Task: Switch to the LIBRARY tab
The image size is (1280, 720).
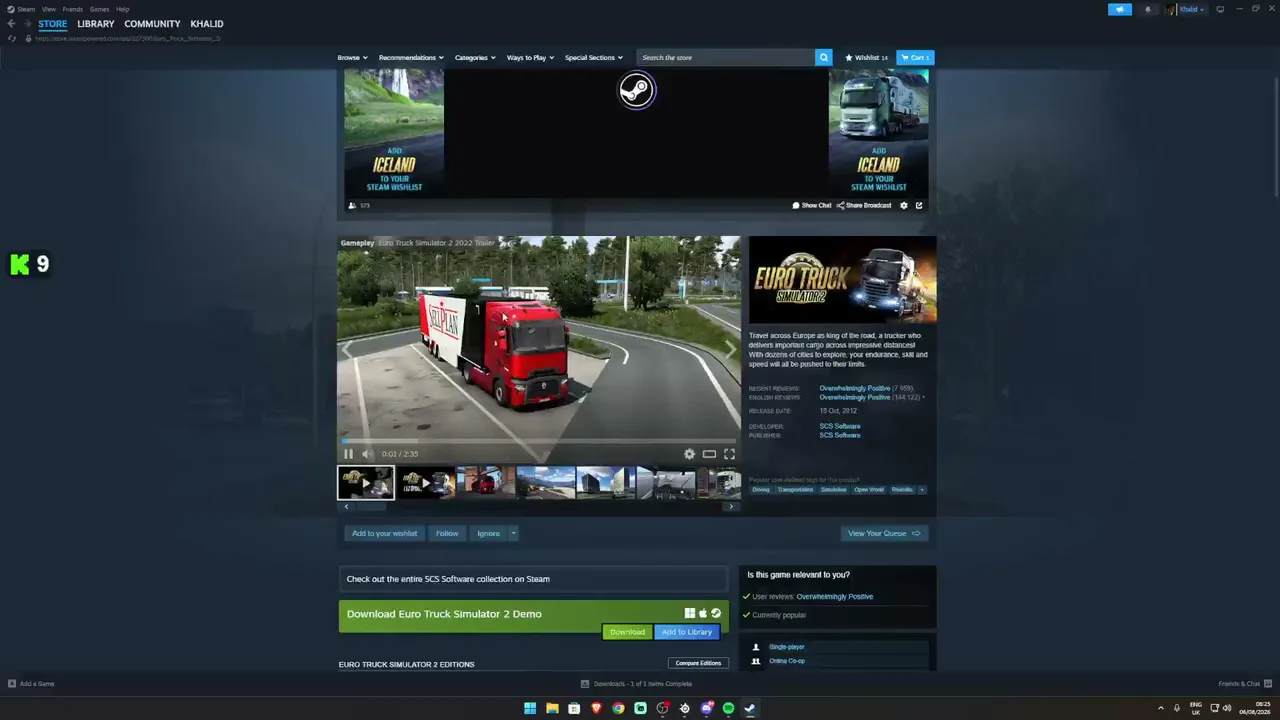Action: tap(96, 24)
